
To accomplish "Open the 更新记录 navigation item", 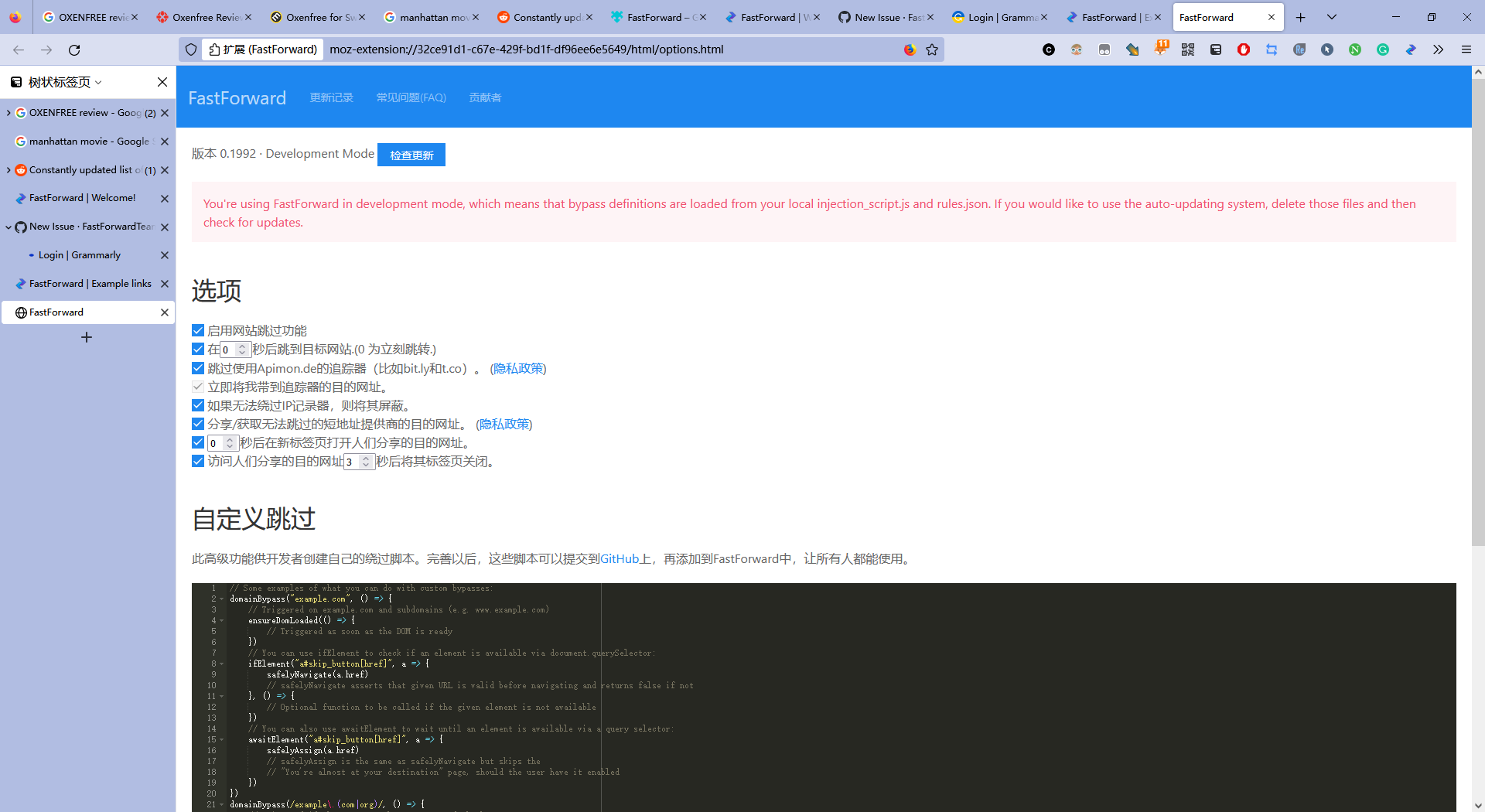I will pyautogui.click(x=331, y=97).
